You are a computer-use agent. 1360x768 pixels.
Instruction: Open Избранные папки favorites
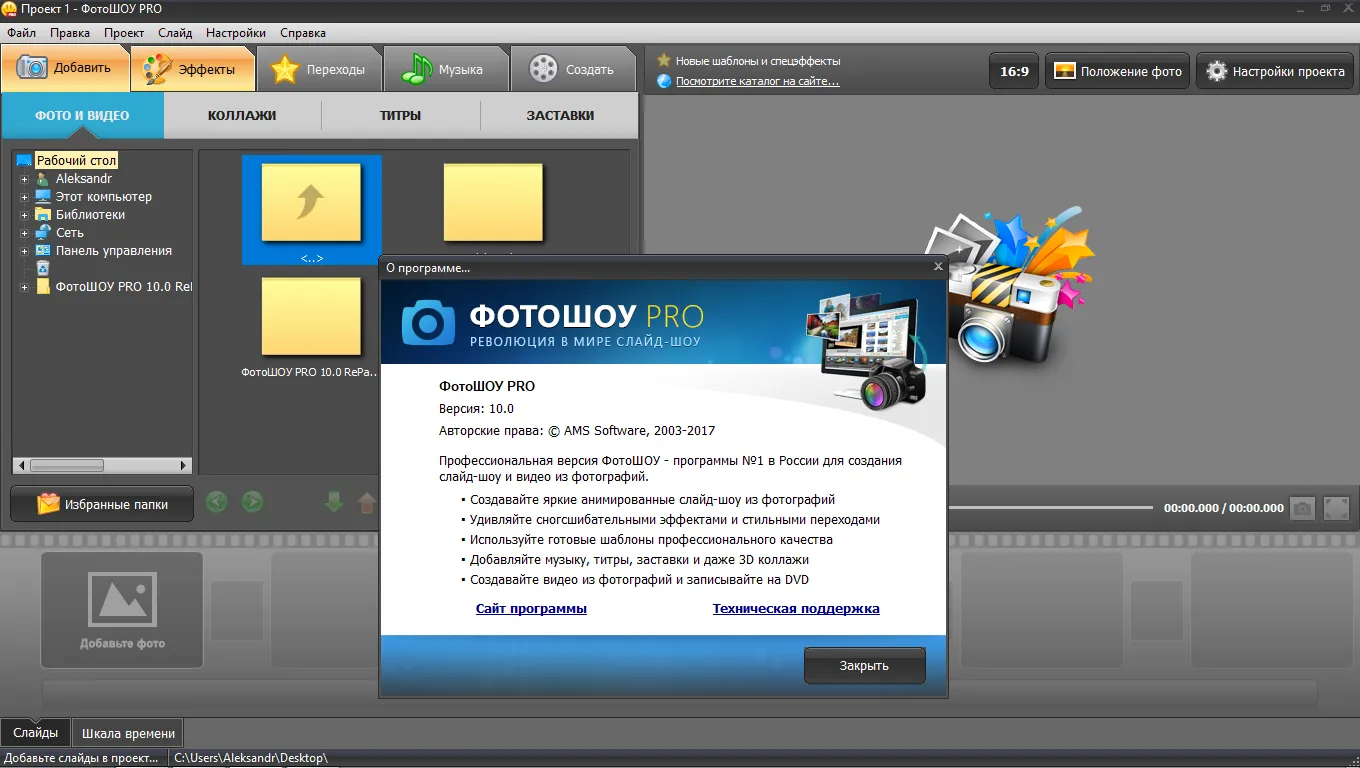[x=102, y=504]
